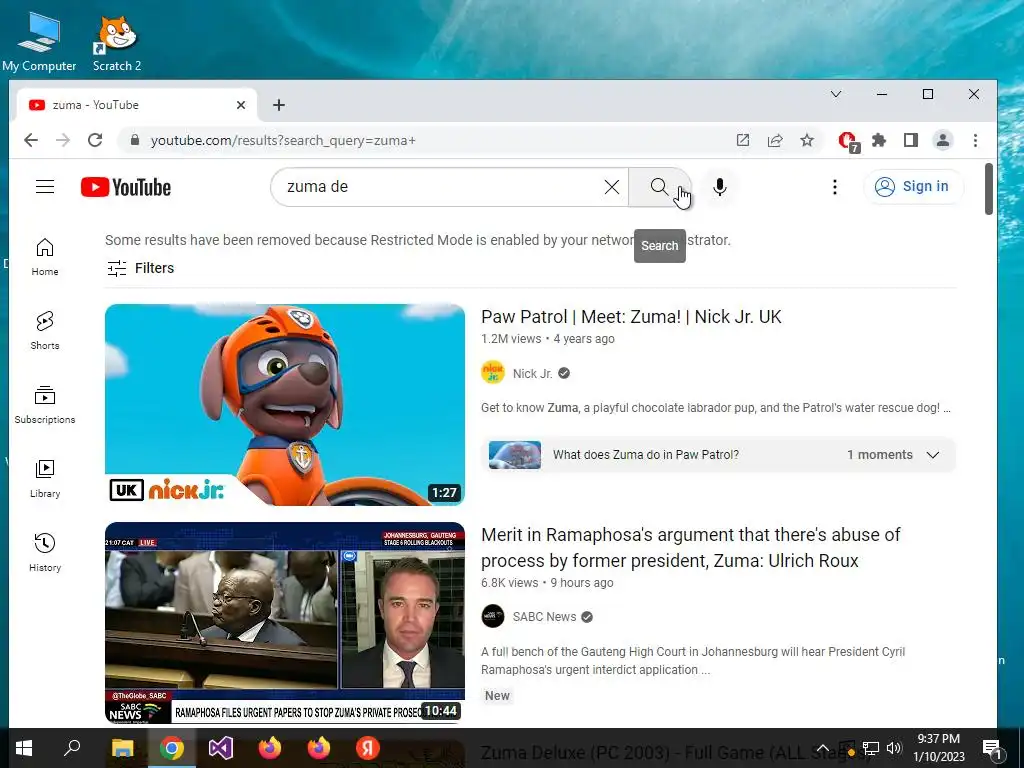Select the My Computer desktop icon

coord(39,43)
